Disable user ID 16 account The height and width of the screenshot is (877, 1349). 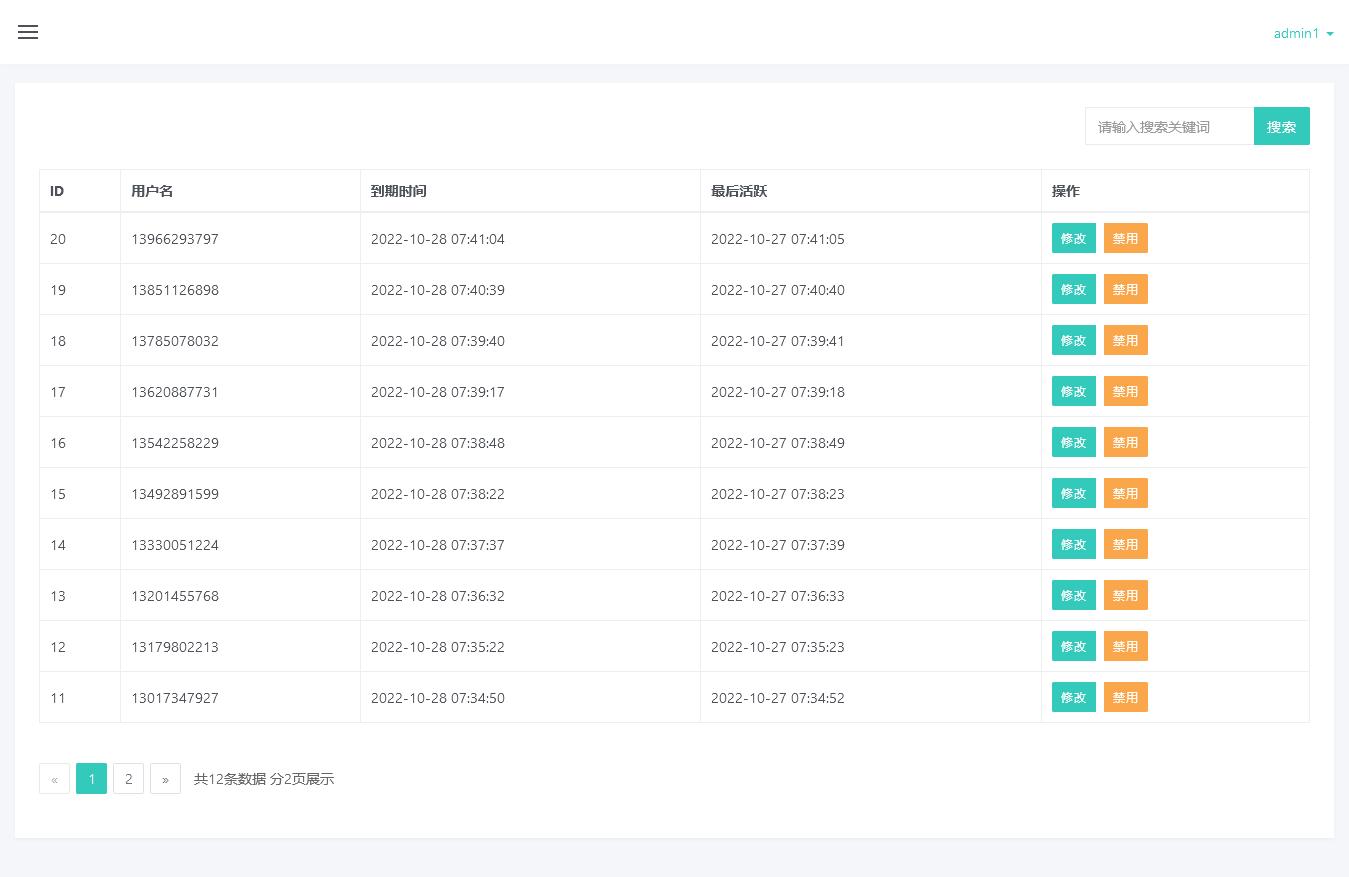tap(1125, 442)
